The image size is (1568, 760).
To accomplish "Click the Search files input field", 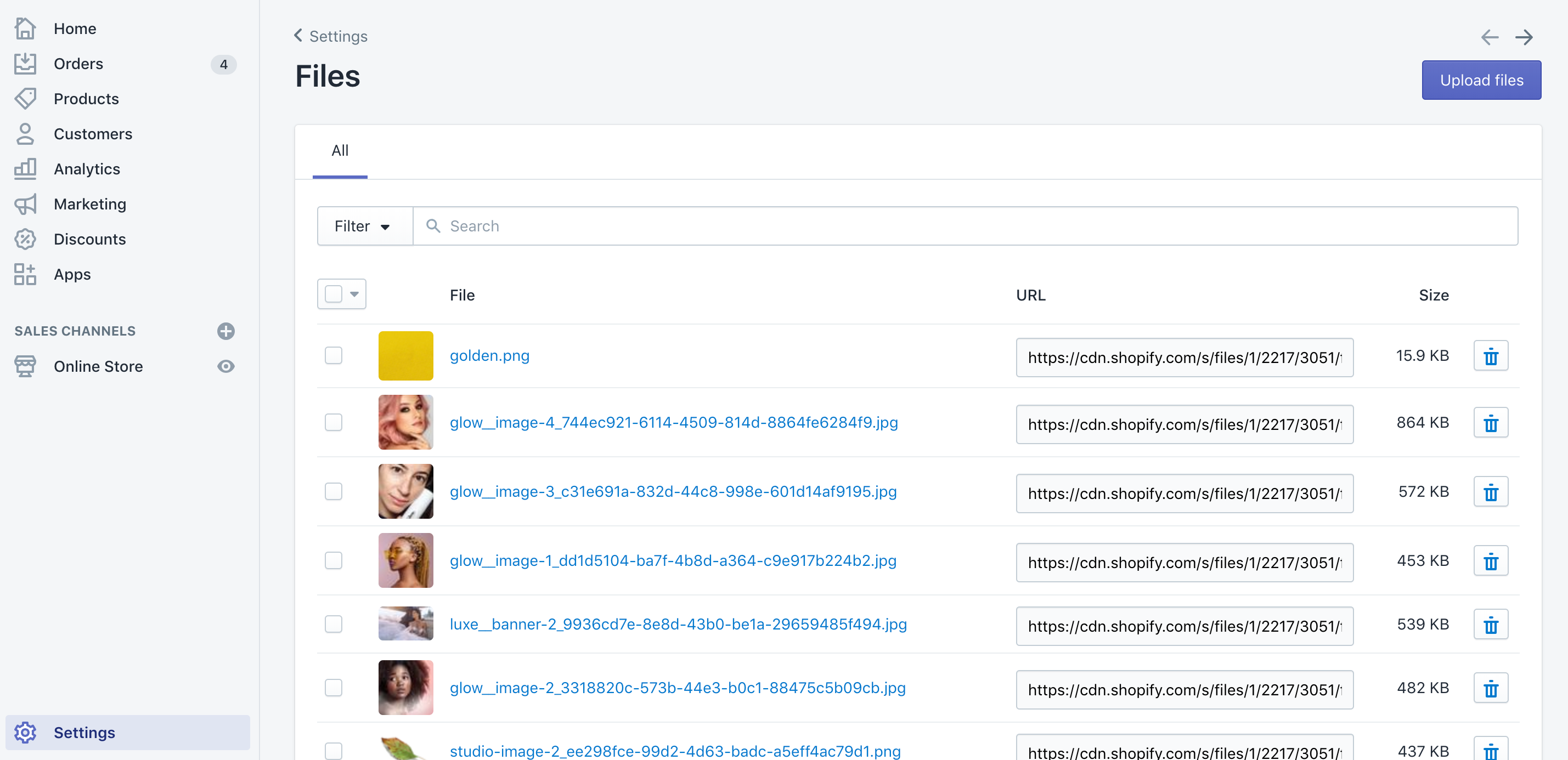I will pos(974,226).
